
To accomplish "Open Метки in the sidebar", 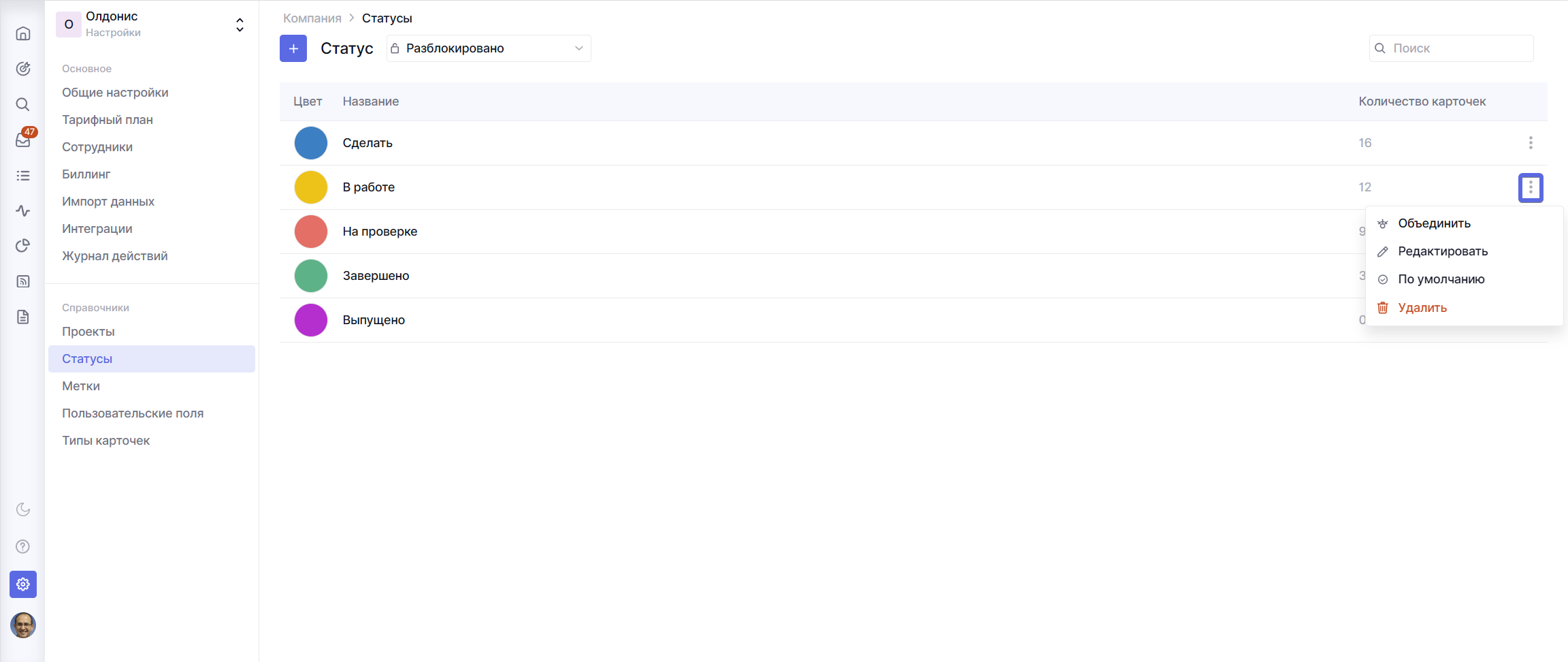I will pyautogui.click(x=81, y=386).
